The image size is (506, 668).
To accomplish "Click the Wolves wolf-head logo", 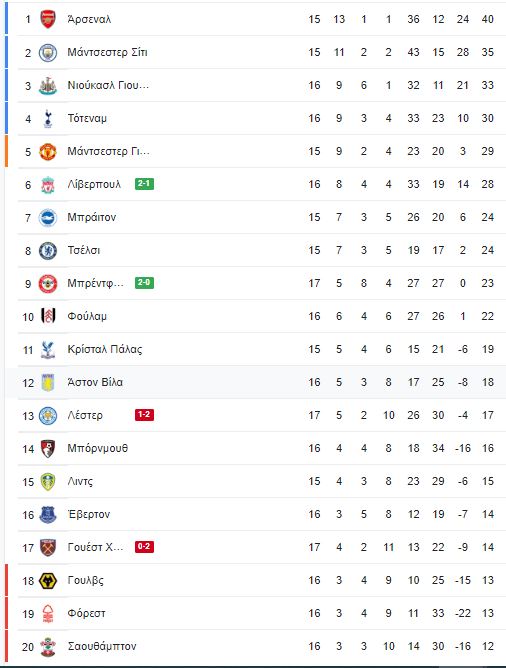I will tap(48, 581).
